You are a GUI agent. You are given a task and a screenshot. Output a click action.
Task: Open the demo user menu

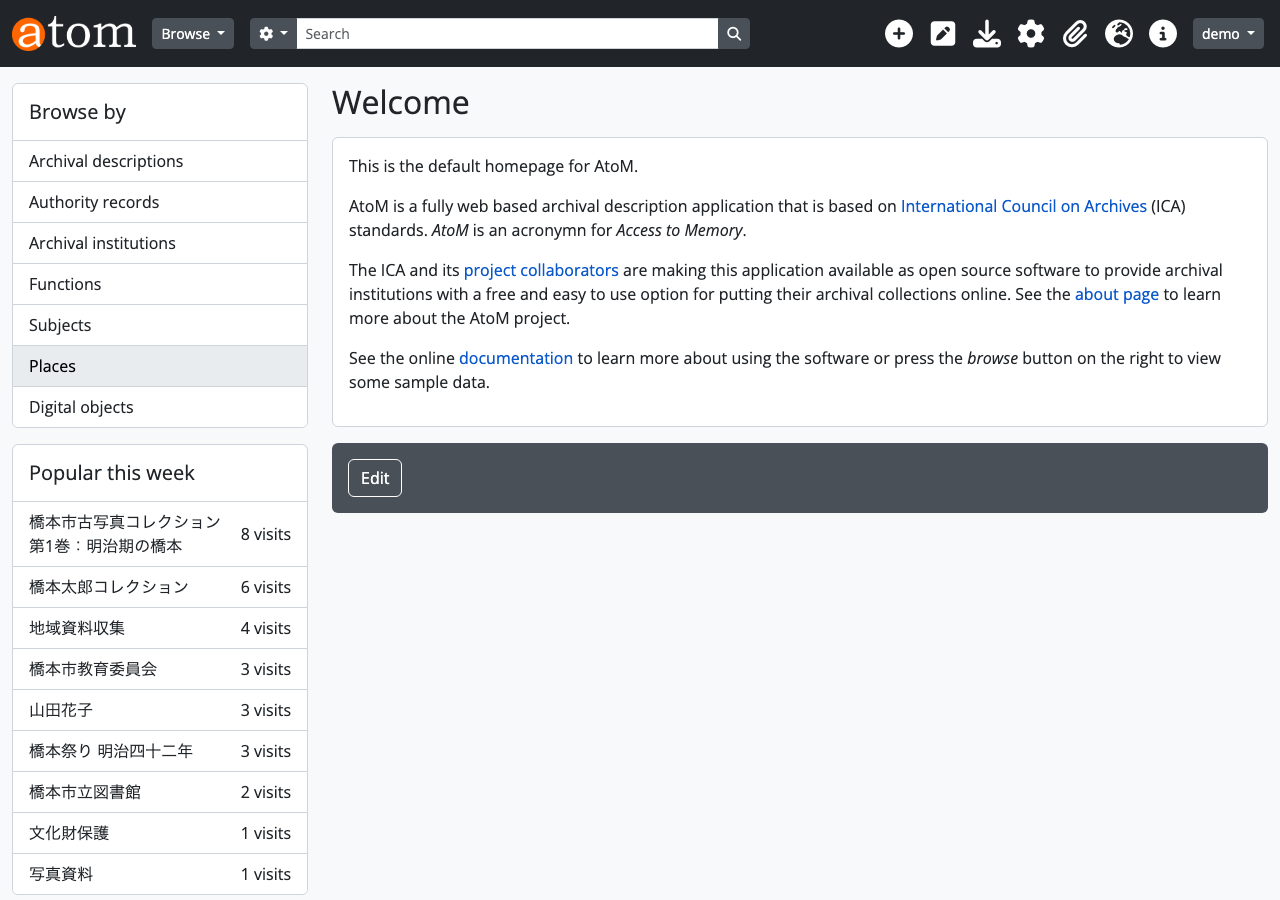1228,34
